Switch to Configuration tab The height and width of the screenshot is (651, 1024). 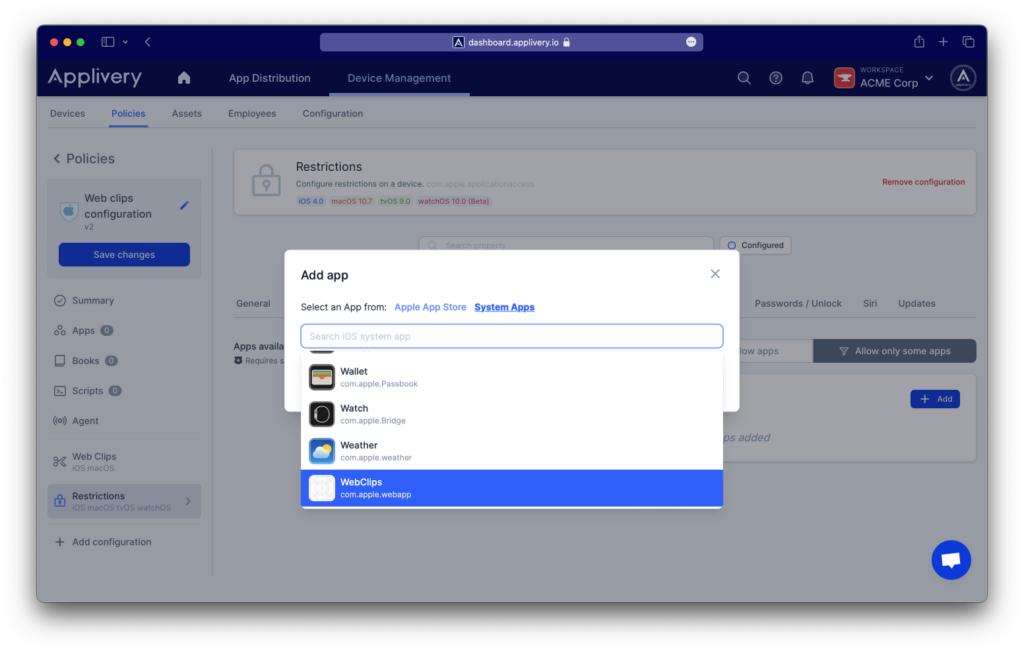point(332,114)
